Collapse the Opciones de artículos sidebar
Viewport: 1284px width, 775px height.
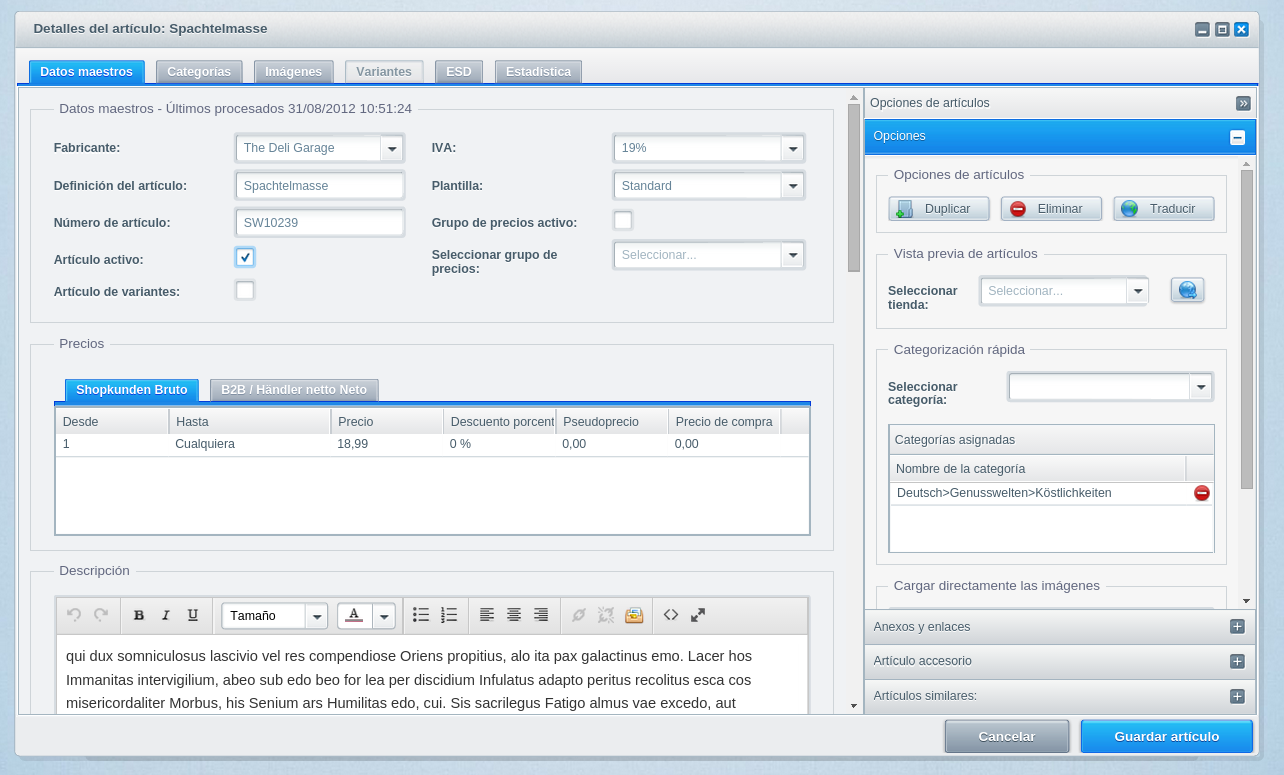point(1243,103)
